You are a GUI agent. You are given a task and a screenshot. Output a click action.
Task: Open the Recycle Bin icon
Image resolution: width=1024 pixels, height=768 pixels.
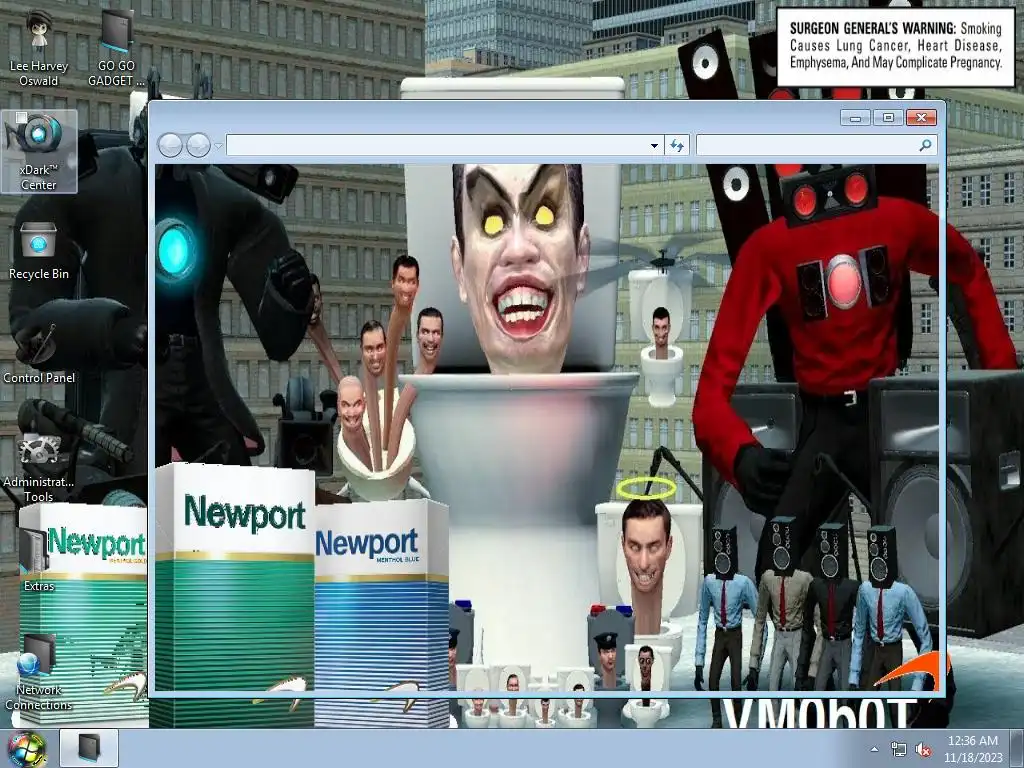click(39, 251)
